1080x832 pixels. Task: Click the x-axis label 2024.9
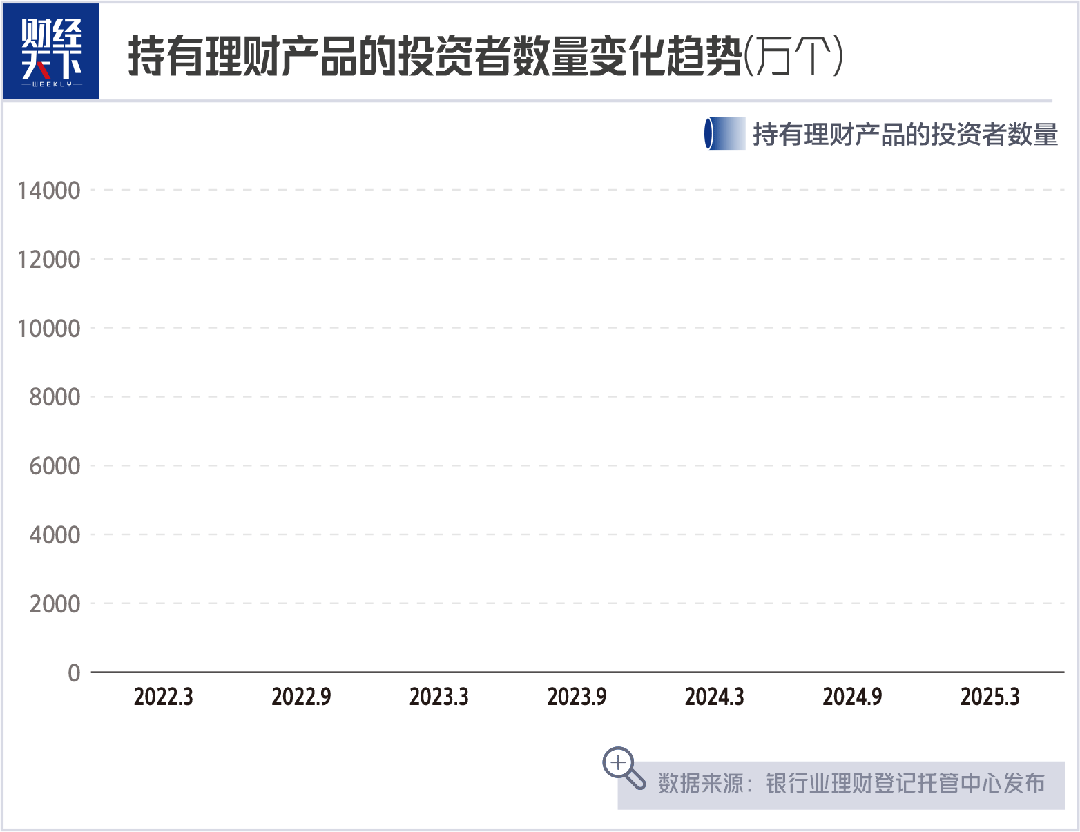pos(852,697)
